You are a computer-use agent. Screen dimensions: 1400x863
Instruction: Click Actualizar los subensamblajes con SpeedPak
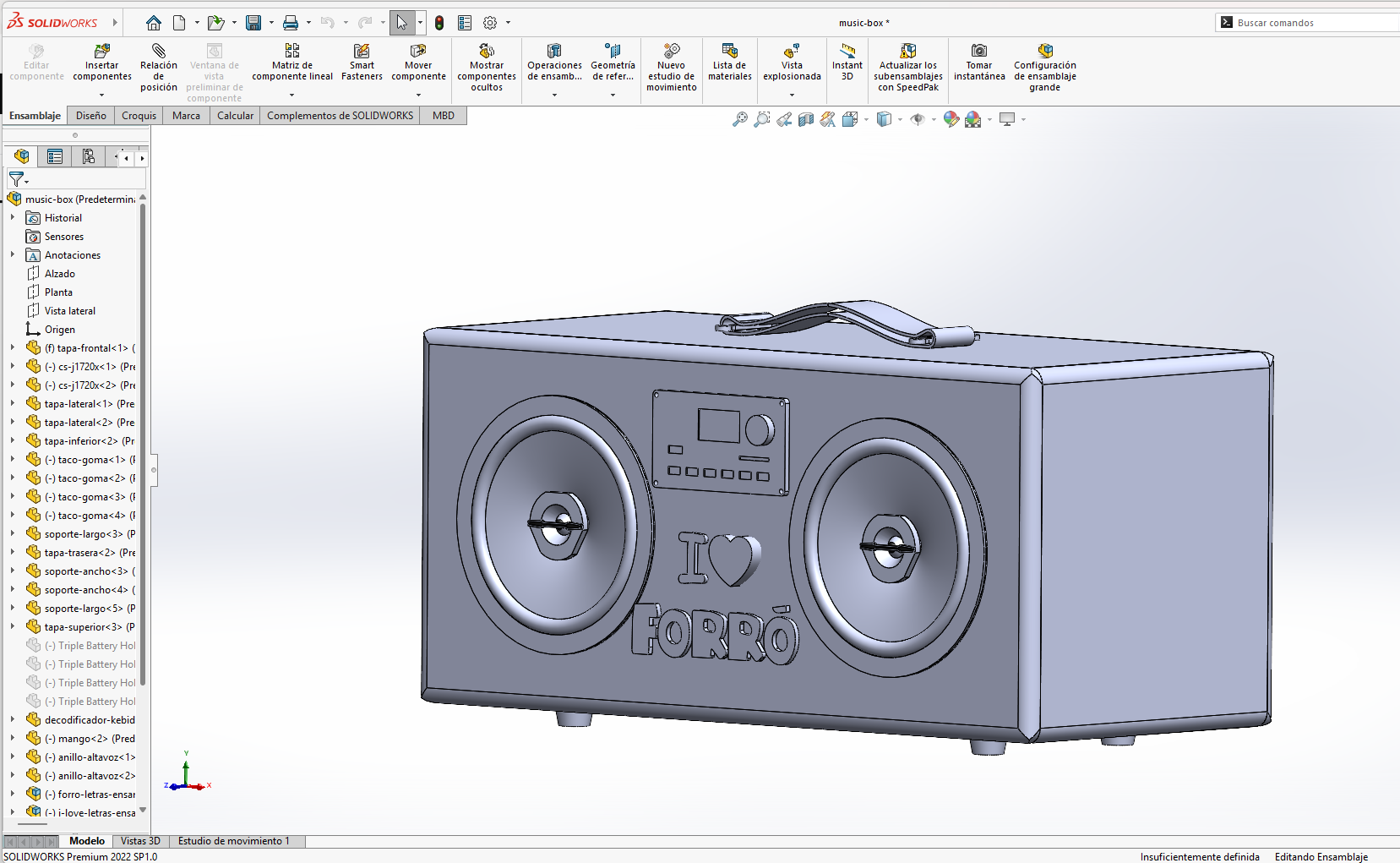coord(907,52)
